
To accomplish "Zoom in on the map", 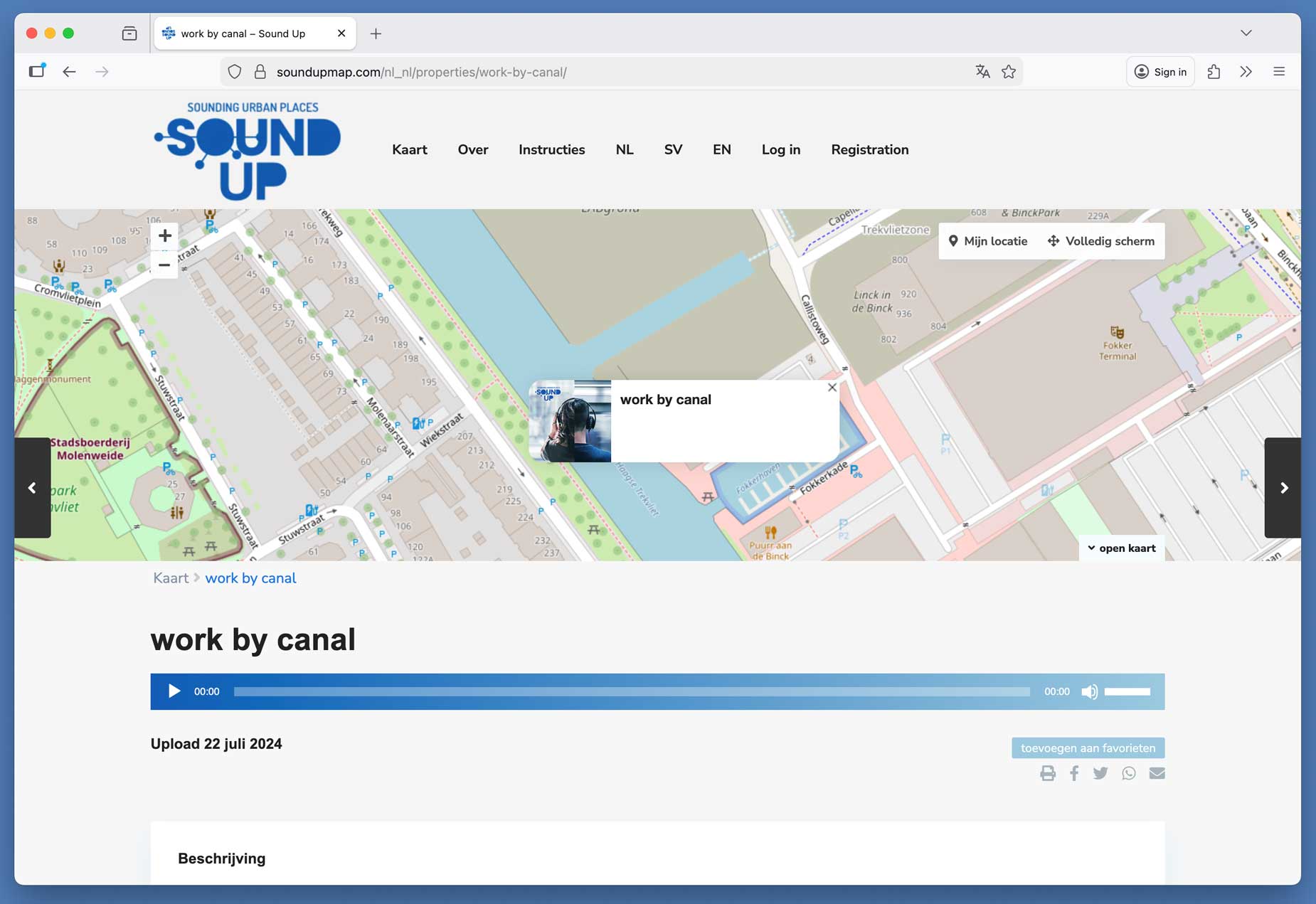I will [165, 236].
